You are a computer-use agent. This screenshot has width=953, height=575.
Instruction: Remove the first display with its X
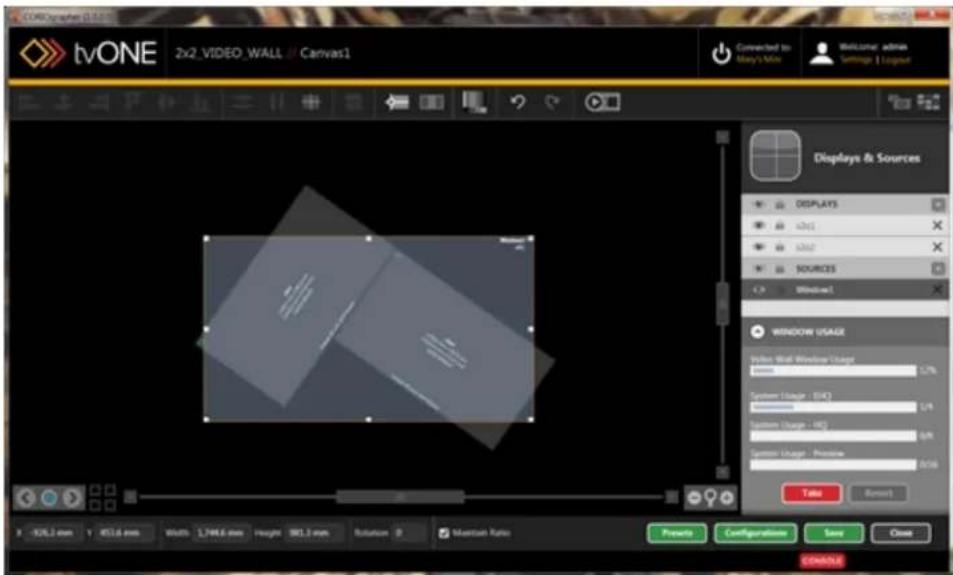tap(937, 226)
